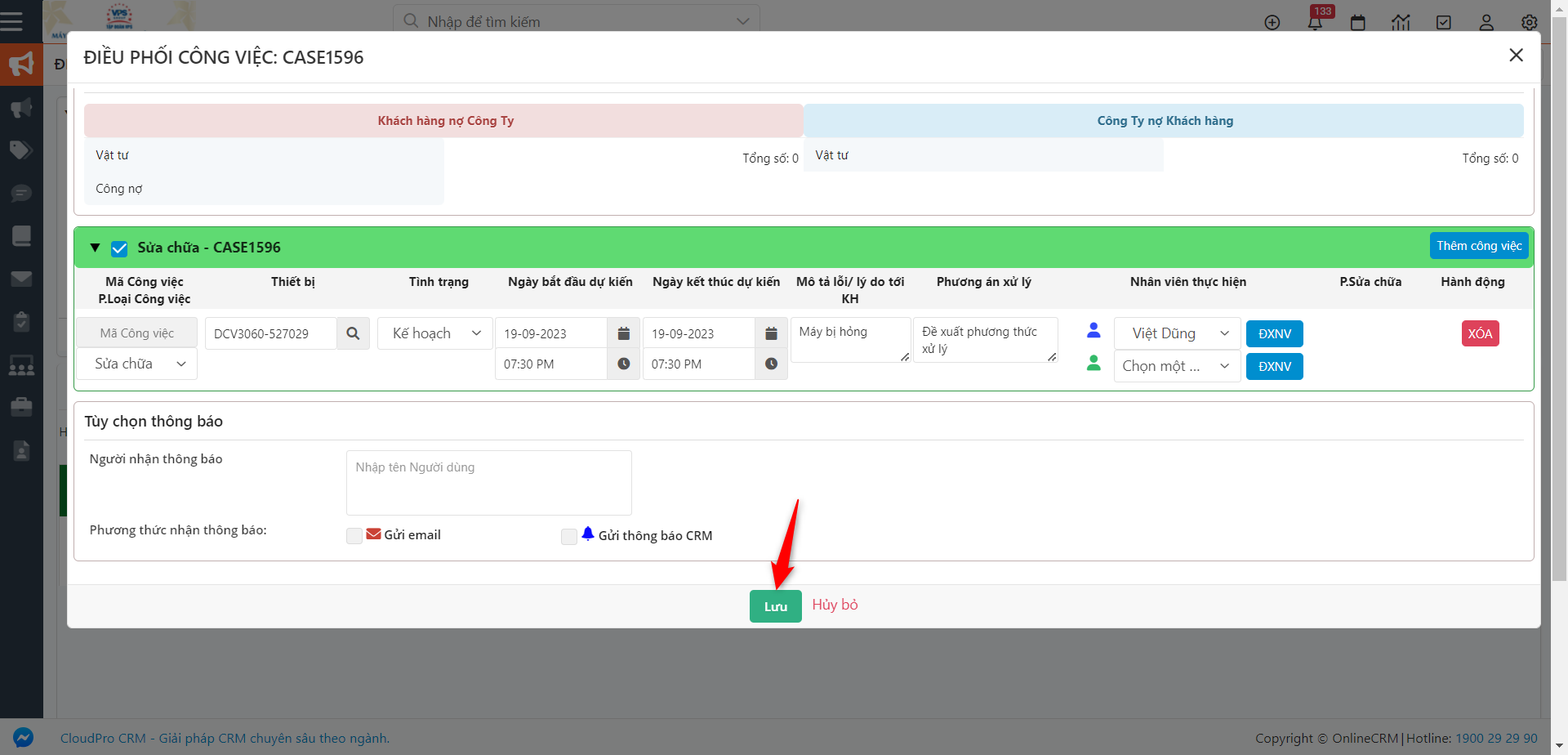Open the Messenger chat icon
This screenshot has width=1568, height=755.
tap(23, 738)
